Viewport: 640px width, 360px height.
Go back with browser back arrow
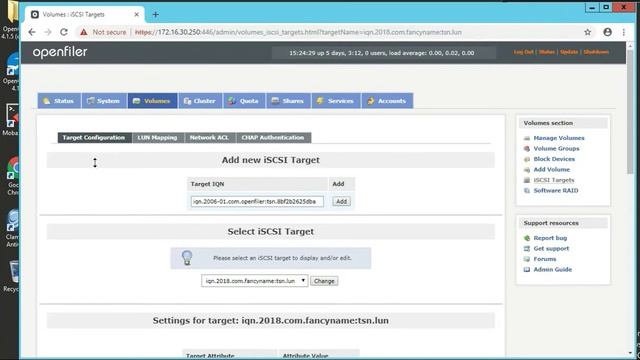click(32, 32)
